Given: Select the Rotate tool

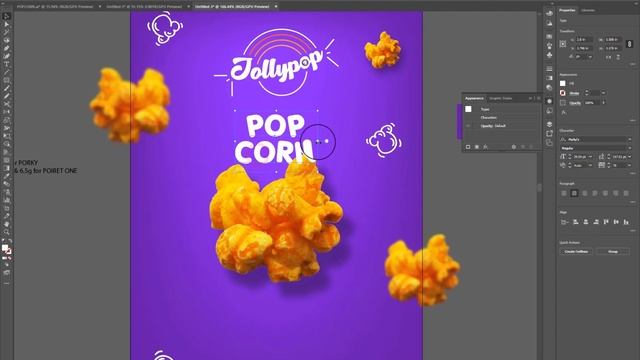Looking at the screenshot, I should point(7,112).
